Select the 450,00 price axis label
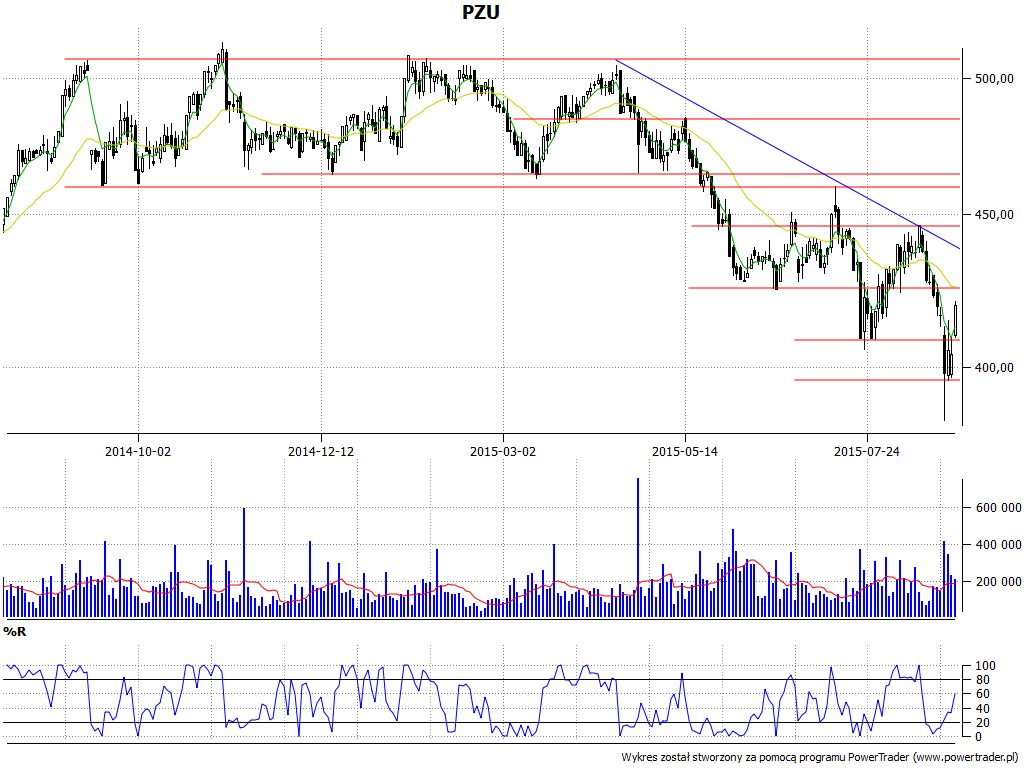1024x768 pixels. pos(994,214)
